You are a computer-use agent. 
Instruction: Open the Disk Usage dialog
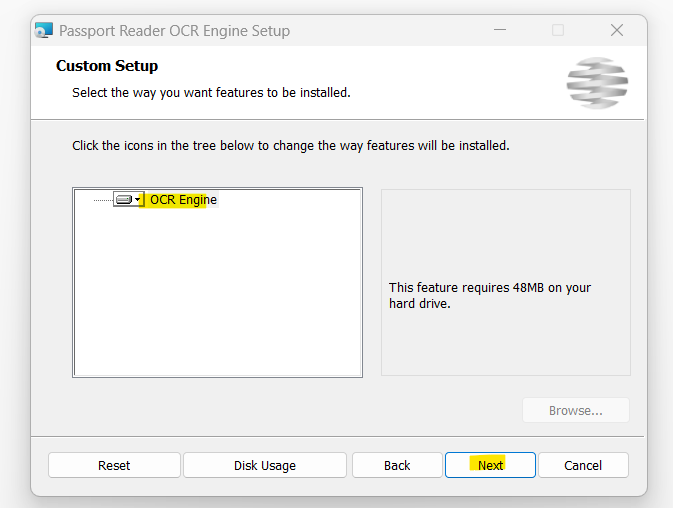pos(265,465)
